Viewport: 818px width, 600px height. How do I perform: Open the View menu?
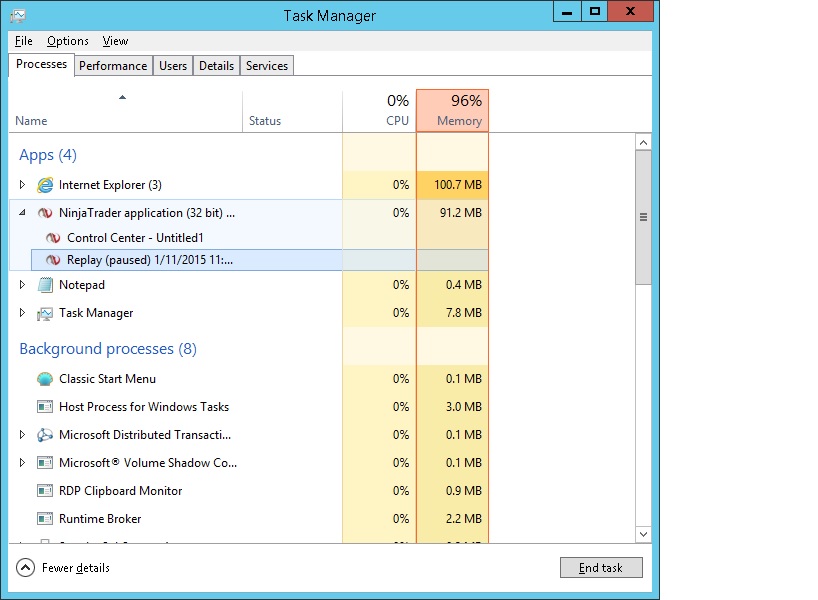(x=115, y=41)
